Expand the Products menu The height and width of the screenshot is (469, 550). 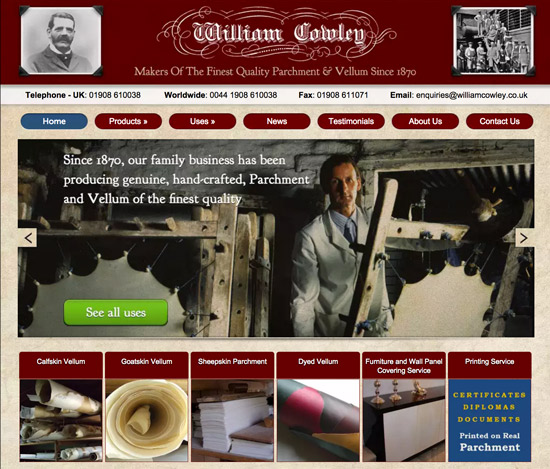[x=128, y=121]
